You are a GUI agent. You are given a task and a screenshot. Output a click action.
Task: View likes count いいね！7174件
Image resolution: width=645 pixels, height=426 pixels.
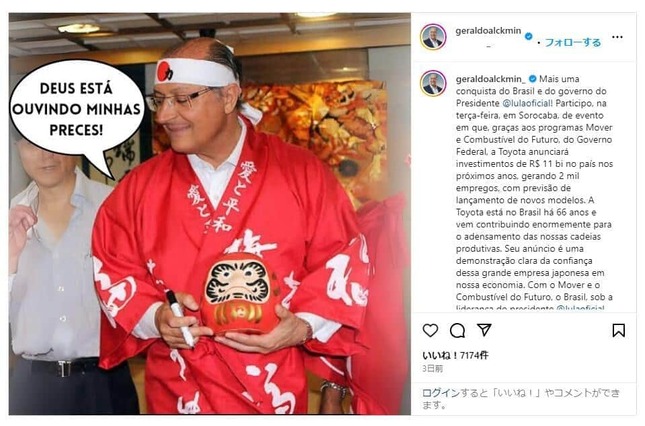455,355
